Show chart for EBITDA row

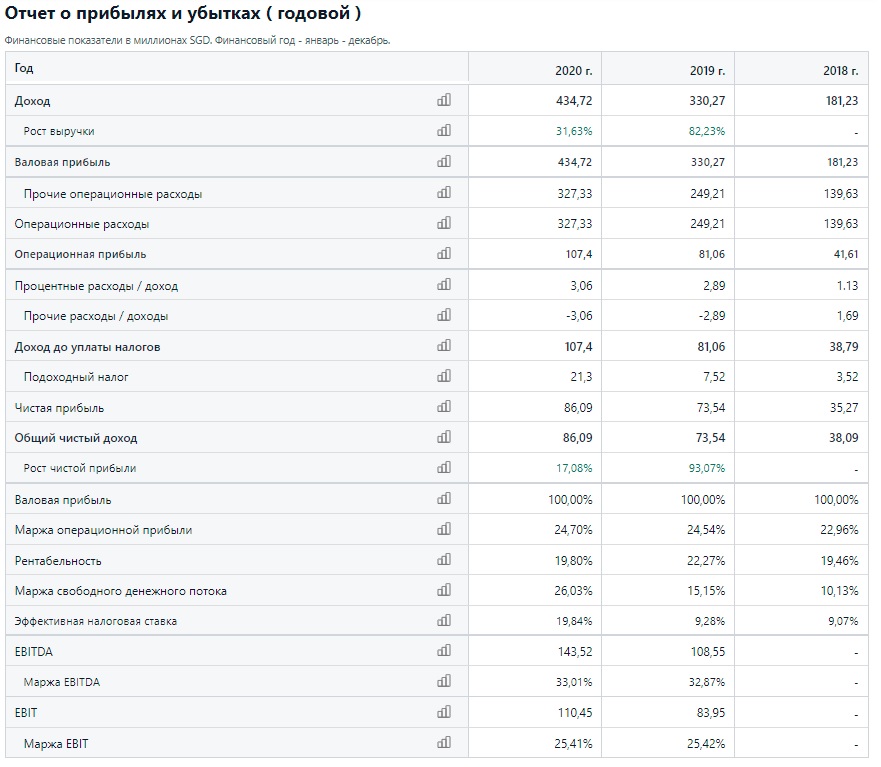444,651
